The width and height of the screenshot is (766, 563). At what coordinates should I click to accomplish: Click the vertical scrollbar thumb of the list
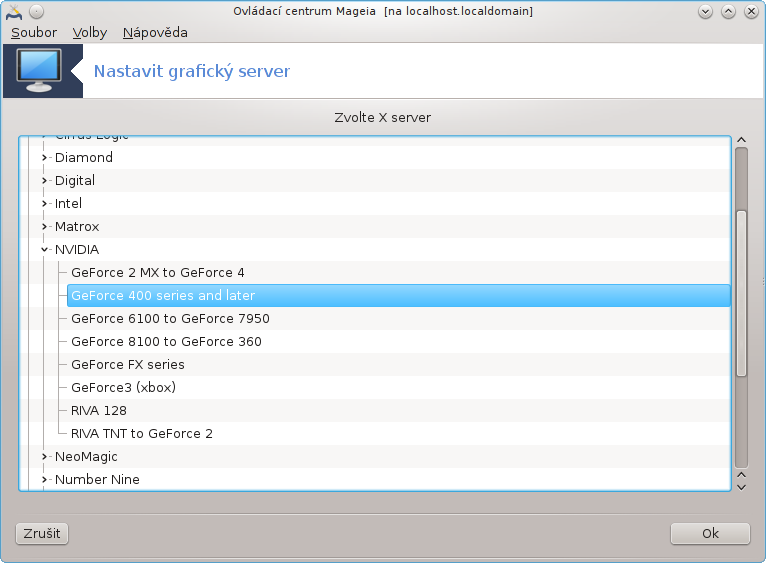741,294
